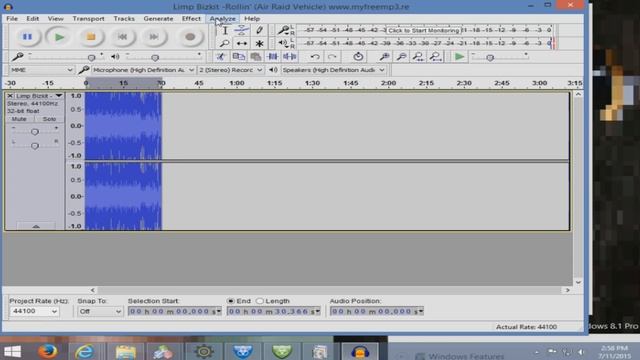Viewport: 640px width, 360px height.
Task: Open the Analyze menu
Action: (x=222, y=19)
